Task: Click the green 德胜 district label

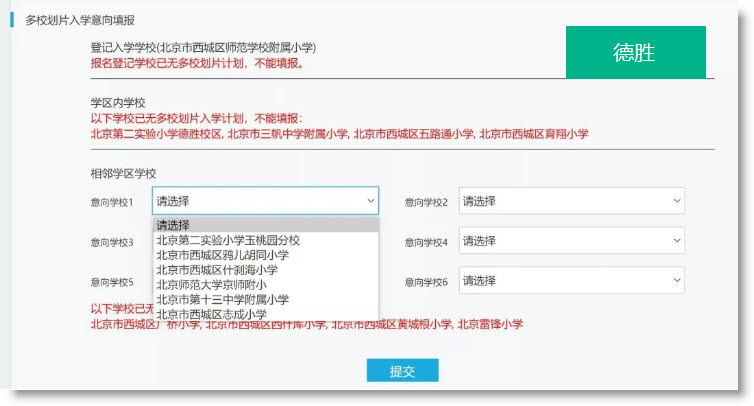Action: [x=636, y=52]
